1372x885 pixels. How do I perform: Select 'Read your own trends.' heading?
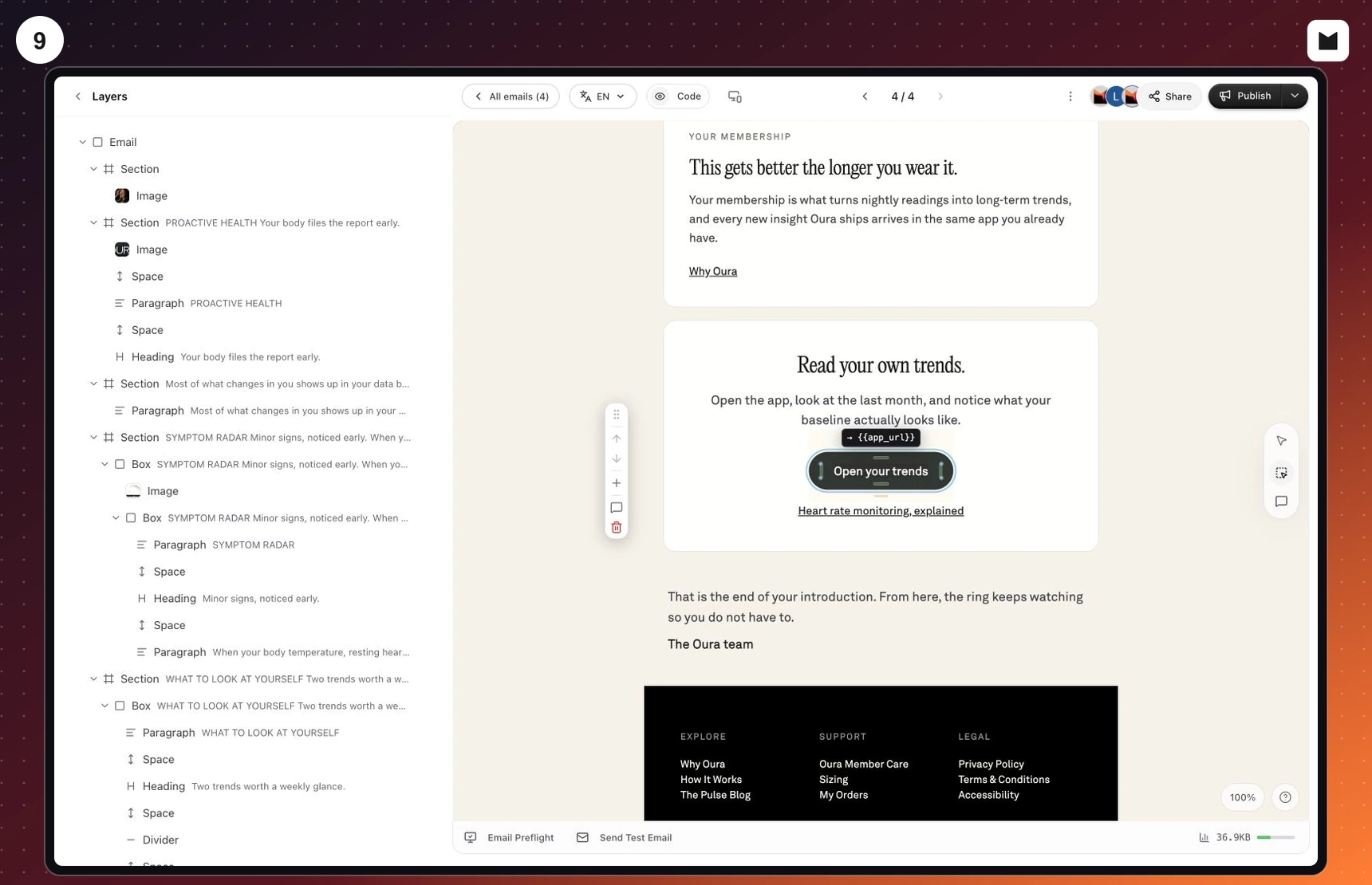click(x=881, y=365)
